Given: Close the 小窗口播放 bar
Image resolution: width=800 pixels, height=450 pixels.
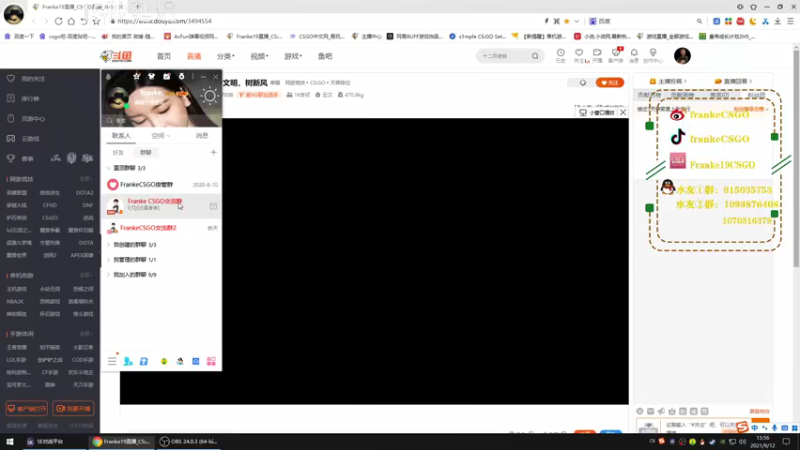Looking at the screenshot, I should 623,112.
